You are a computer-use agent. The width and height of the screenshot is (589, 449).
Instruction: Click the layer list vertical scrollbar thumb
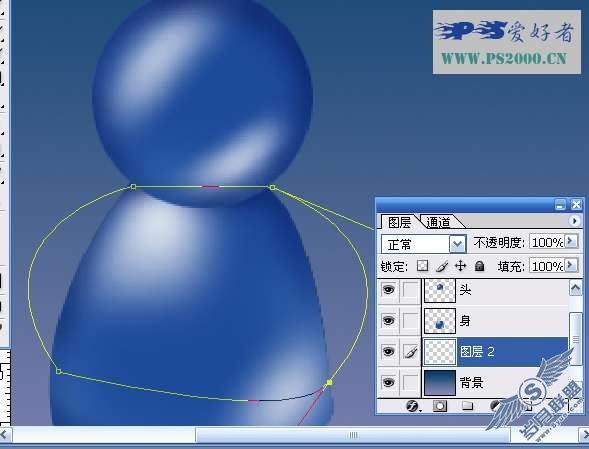click(575, 339)
